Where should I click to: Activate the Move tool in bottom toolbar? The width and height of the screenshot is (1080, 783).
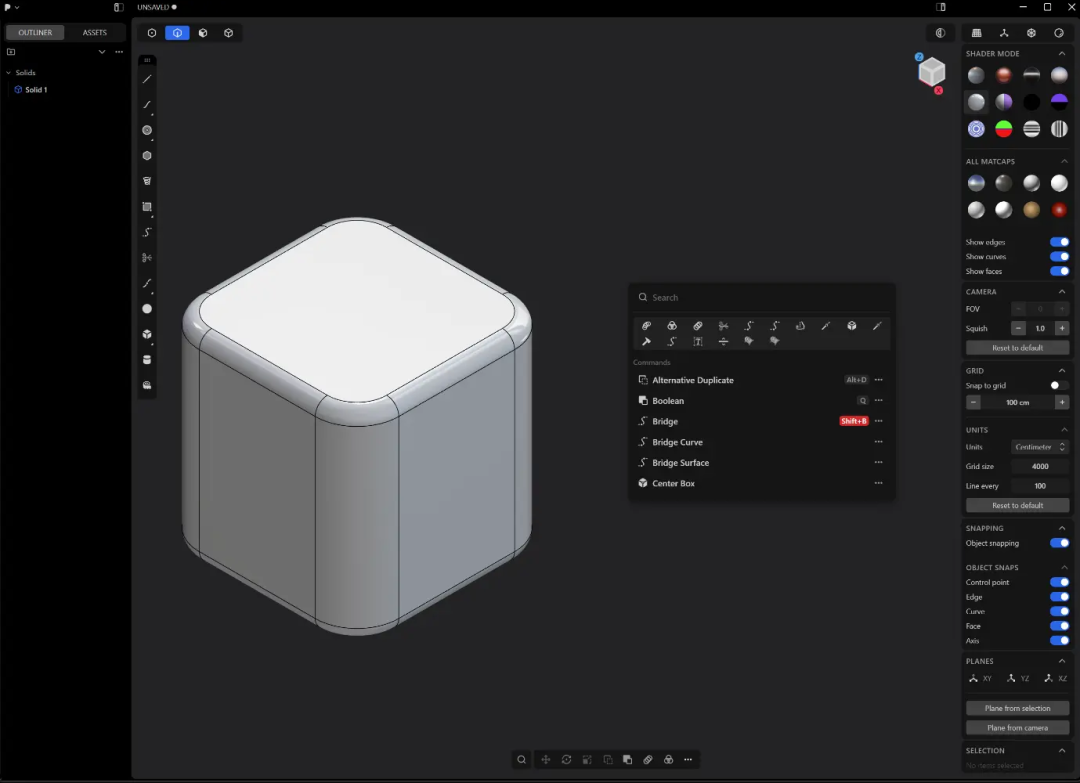[x=545, y=759]
